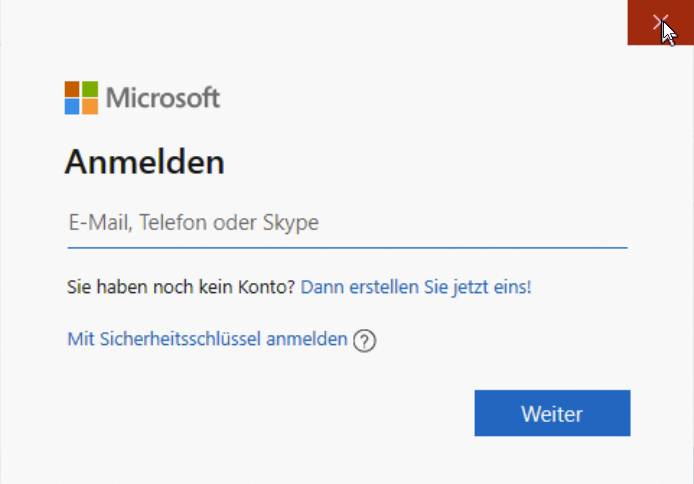Create a new Microsoft account via link

click(416, 287)
